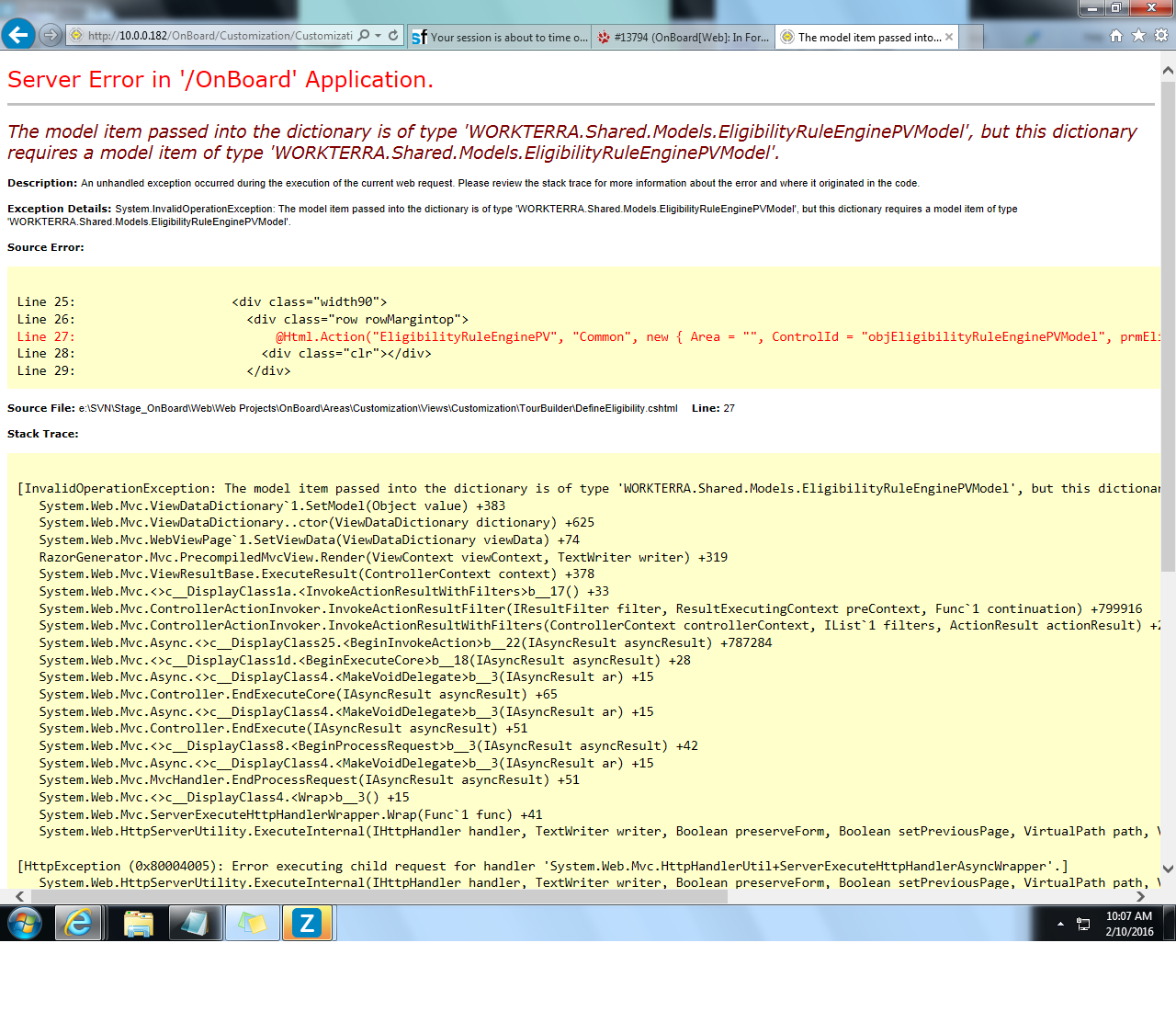Open the Windows Start menu
The width and height of the screenshot is (1176, 1011).
coord(25,923)
